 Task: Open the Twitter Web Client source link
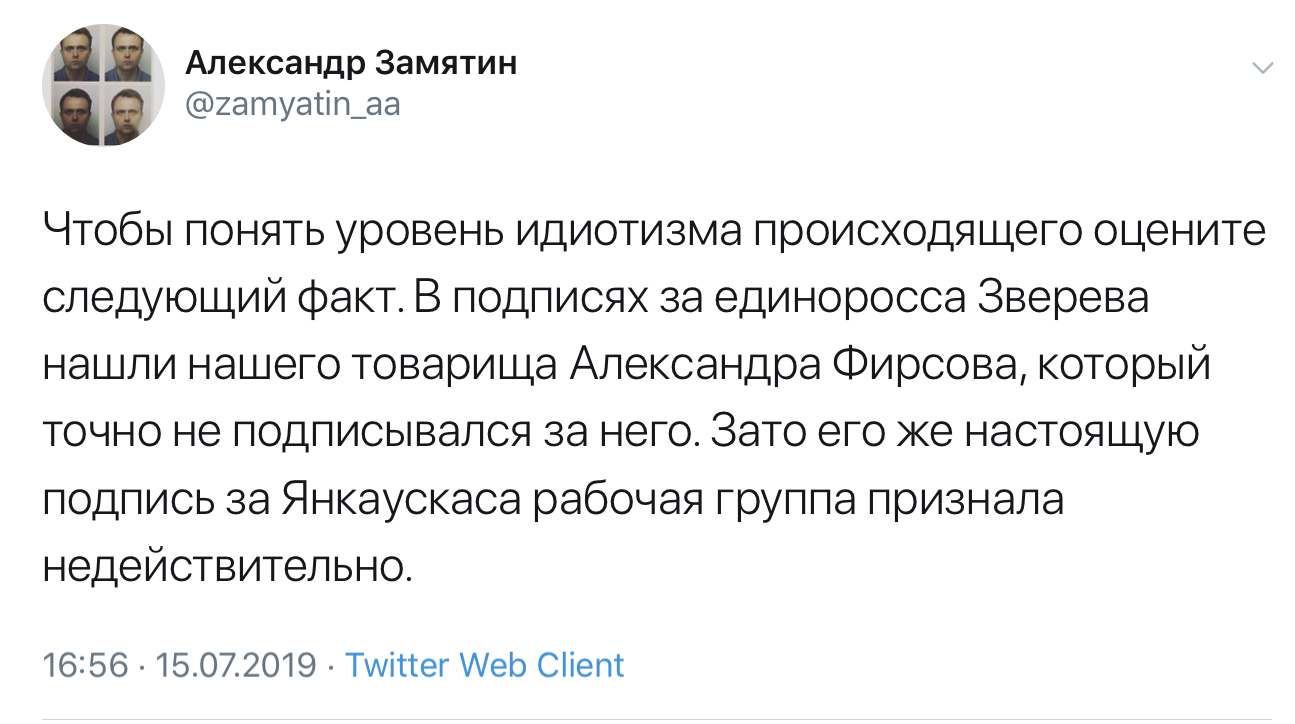(x=484, y=665)
